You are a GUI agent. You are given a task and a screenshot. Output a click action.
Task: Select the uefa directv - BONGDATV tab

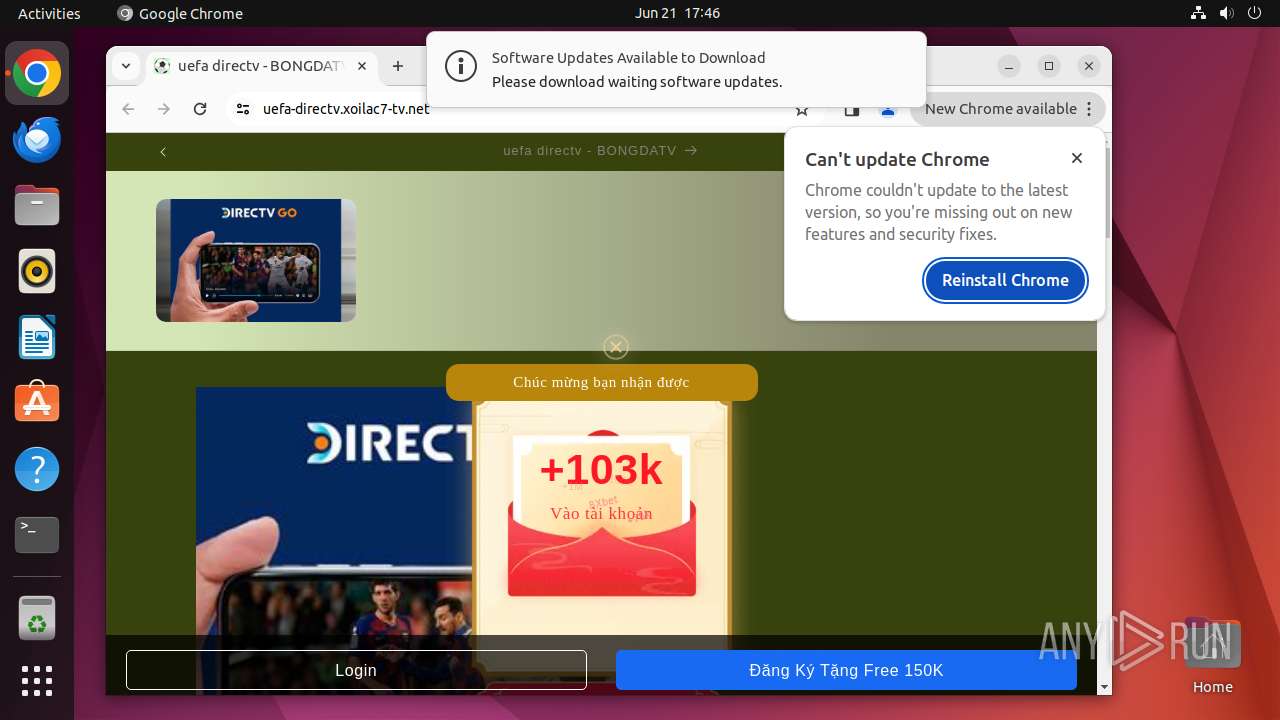[262, 66]
